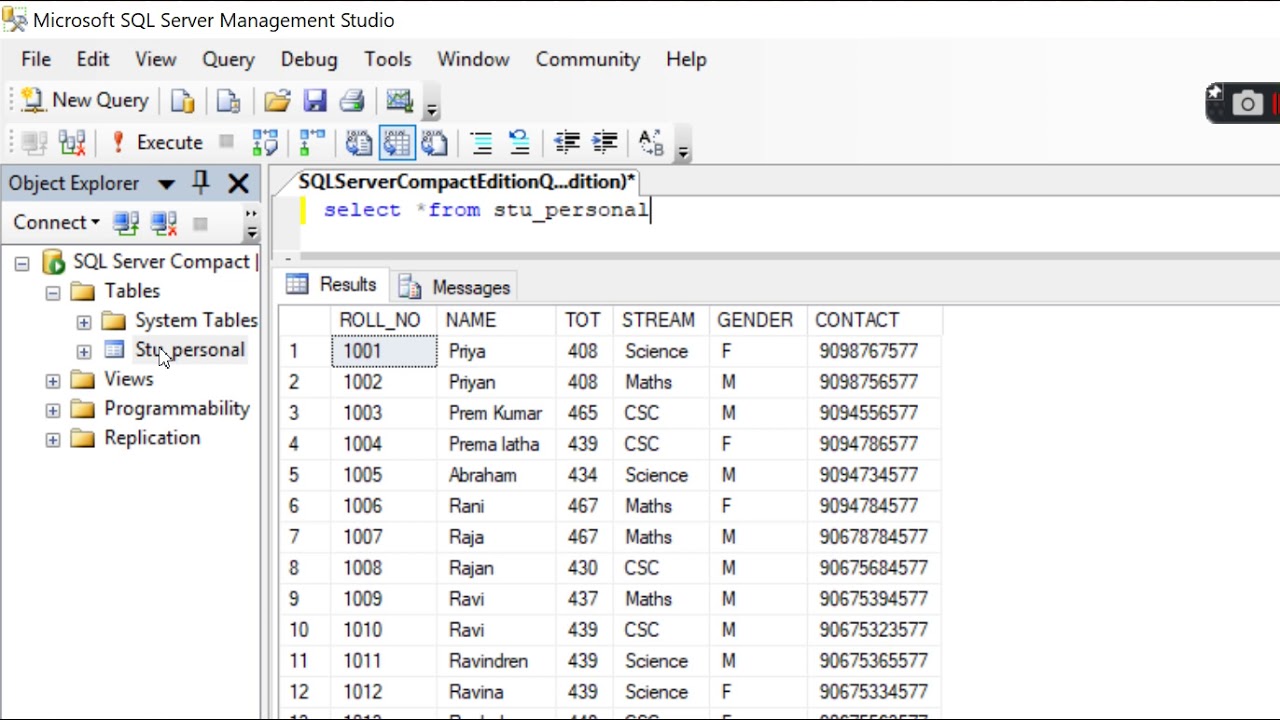The height and width of the screenshot is (720, 1280).
Task: Click into the query editor text
Action: pyautogui.click(x=486, y=210)
